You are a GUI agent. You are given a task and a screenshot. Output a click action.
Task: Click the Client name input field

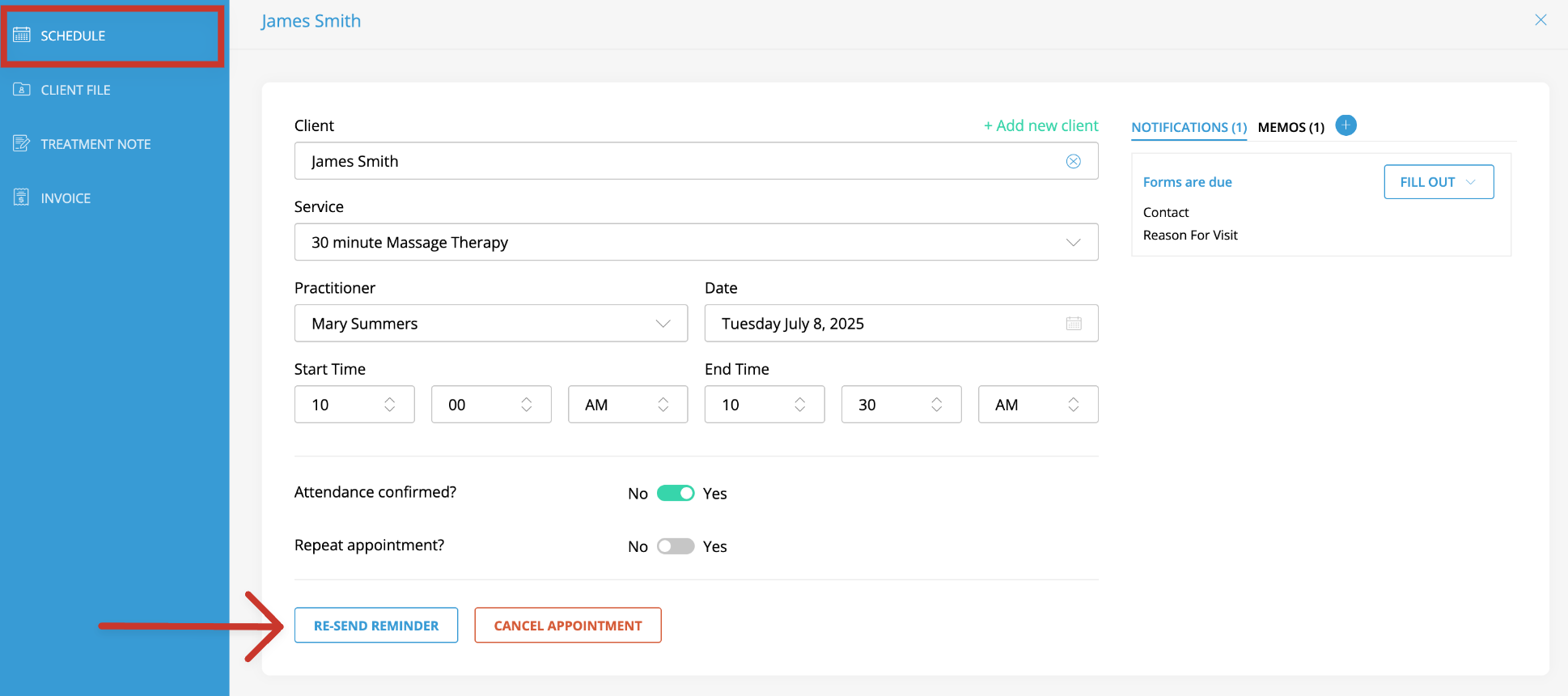pos(696,161)
